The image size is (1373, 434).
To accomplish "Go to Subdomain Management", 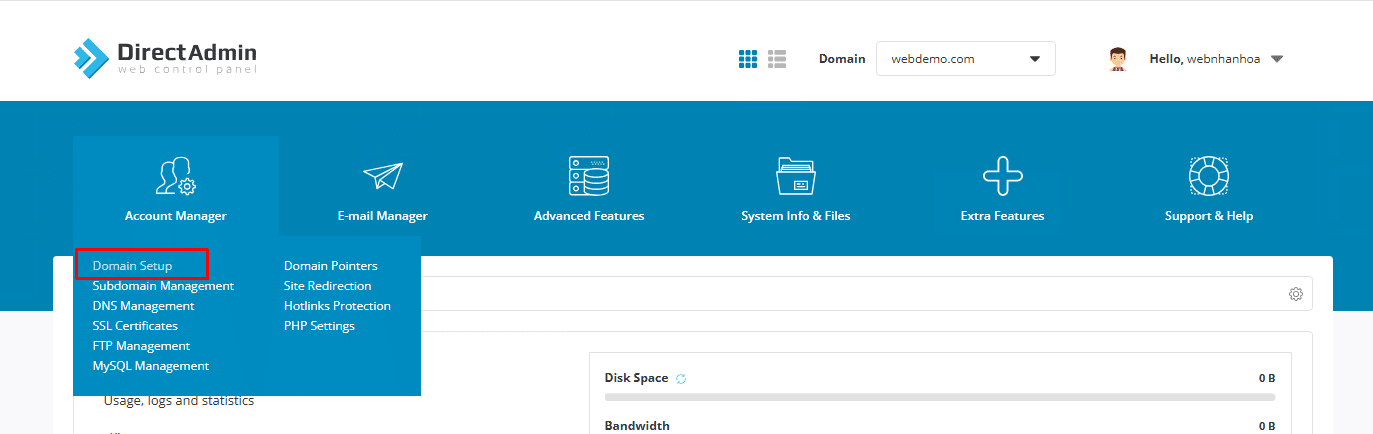I will (x=163, y=286).
